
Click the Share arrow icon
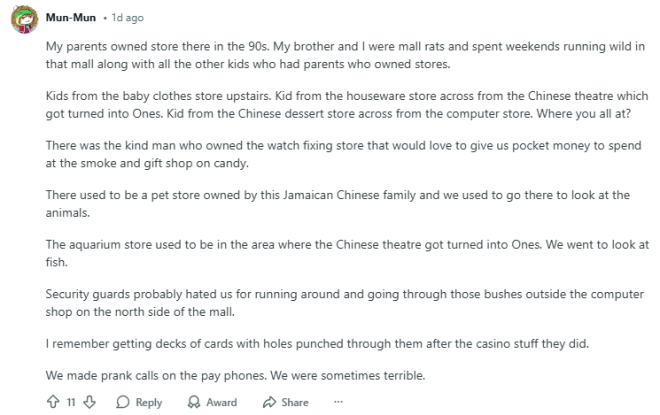point(268,402)
